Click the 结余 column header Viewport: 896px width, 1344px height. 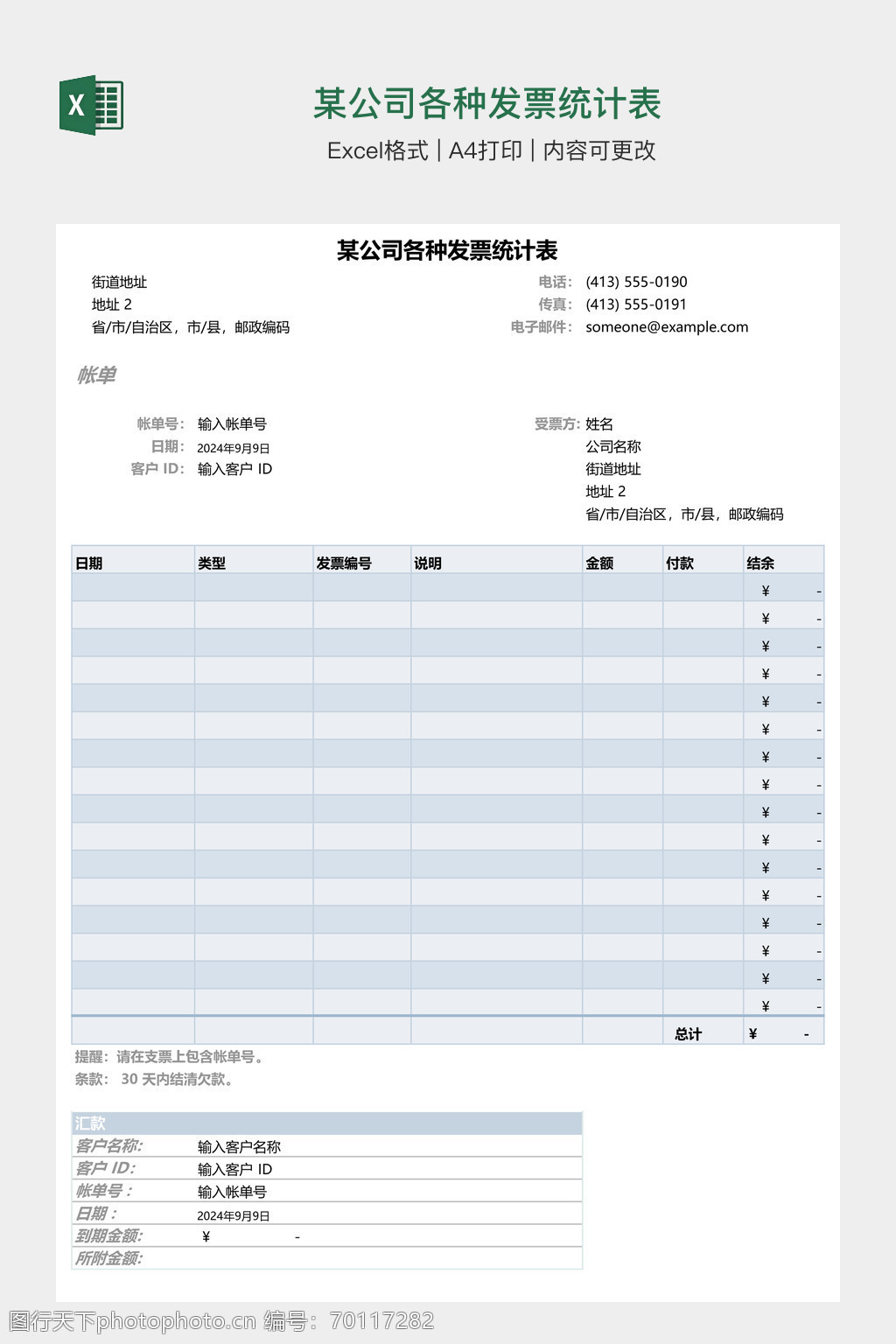760,563
